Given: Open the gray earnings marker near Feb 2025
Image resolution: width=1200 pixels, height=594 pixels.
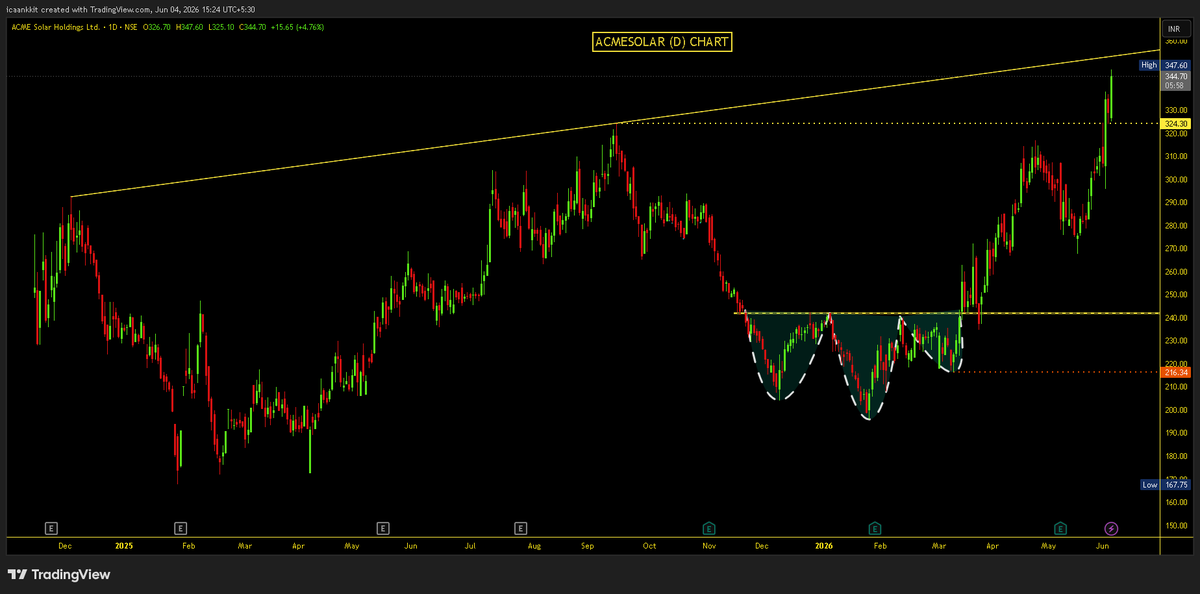Looking at the screenshot, I should (x=181, y=527).
